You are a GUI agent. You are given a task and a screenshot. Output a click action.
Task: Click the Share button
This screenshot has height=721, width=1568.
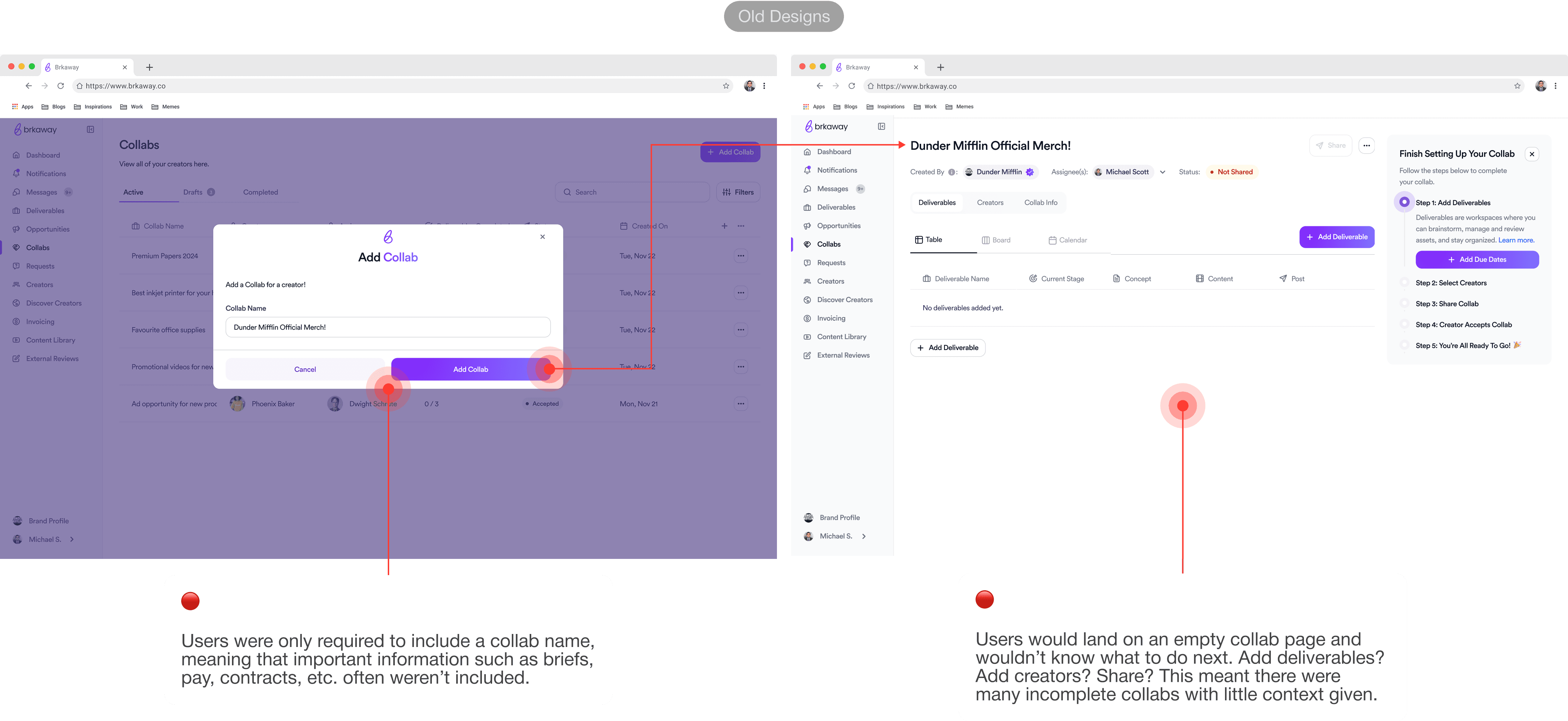pos(1331,146)
